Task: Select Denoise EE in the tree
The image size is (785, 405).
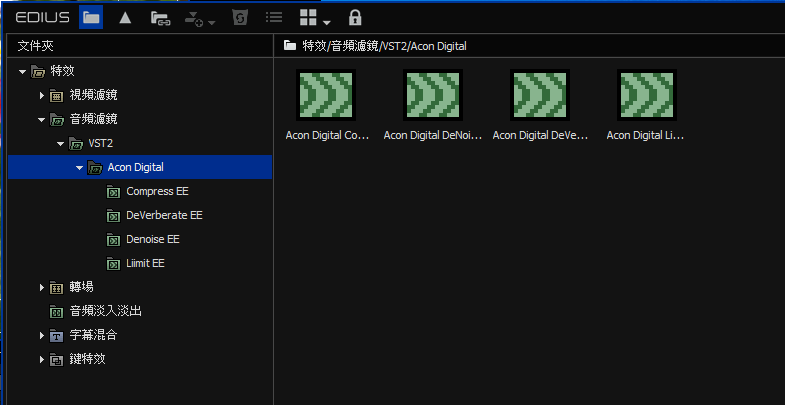Action: (153, 239)
